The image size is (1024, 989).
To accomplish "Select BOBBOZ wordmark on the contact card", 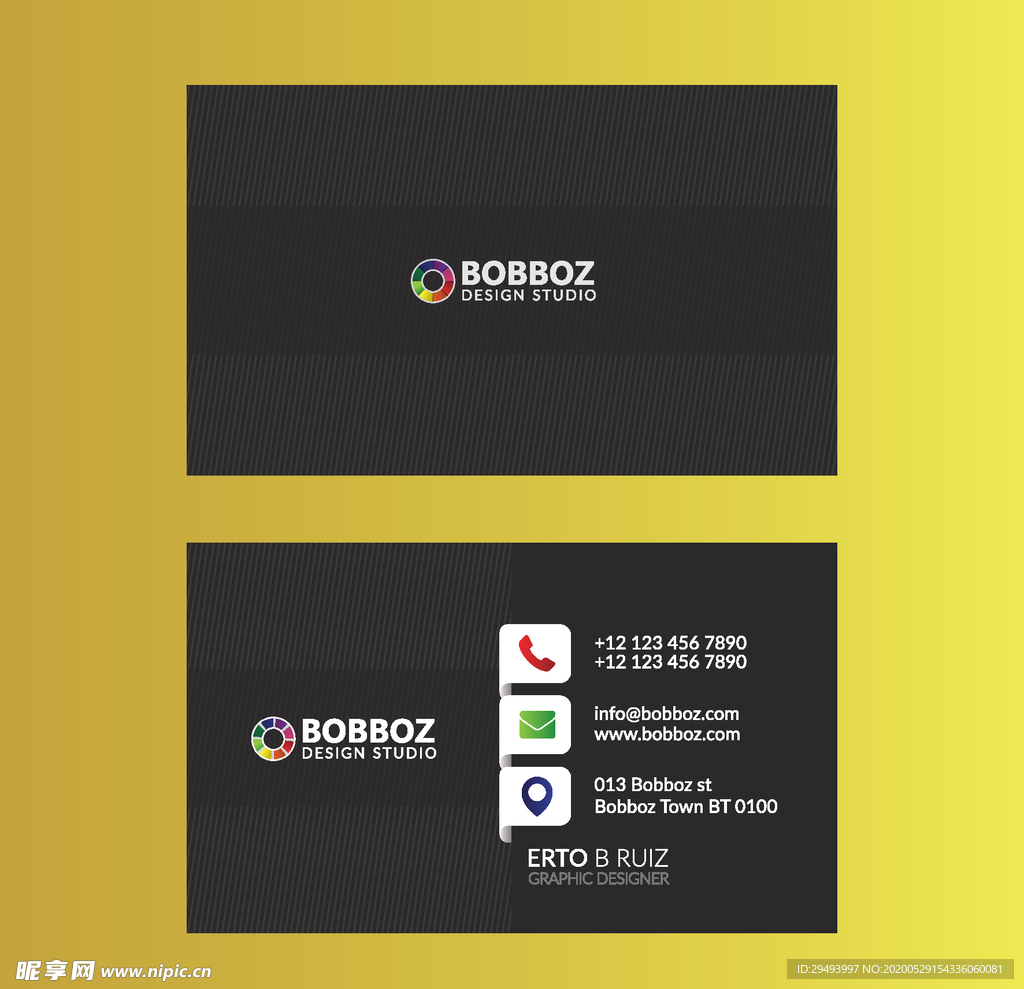I will point(368,730).
